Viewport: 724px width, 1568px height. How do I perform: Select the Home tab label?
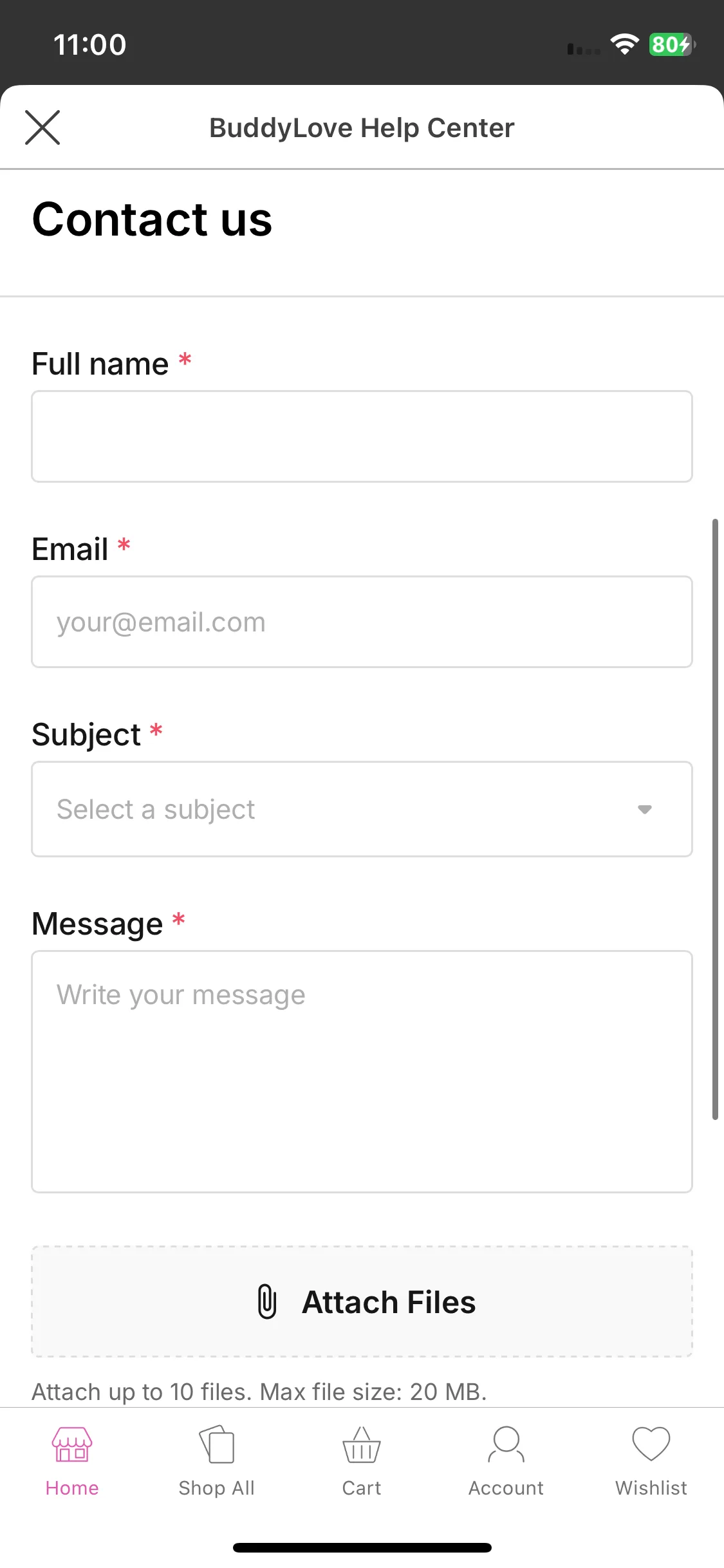(x=72, y=1488)
